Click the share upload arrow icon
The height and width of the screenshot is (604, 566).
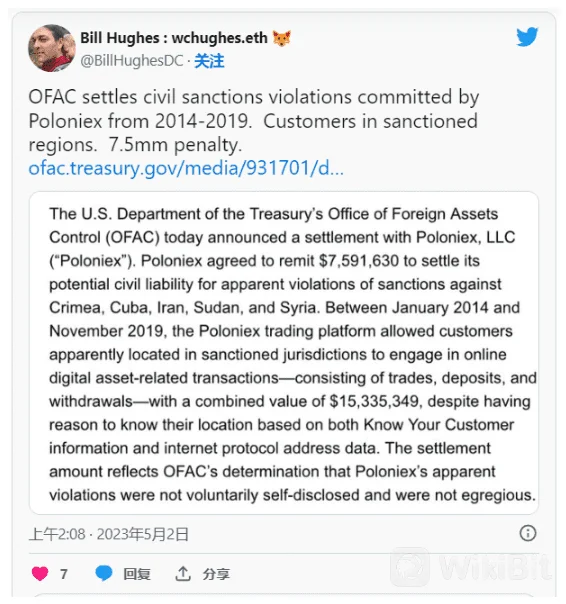point(183,574)
